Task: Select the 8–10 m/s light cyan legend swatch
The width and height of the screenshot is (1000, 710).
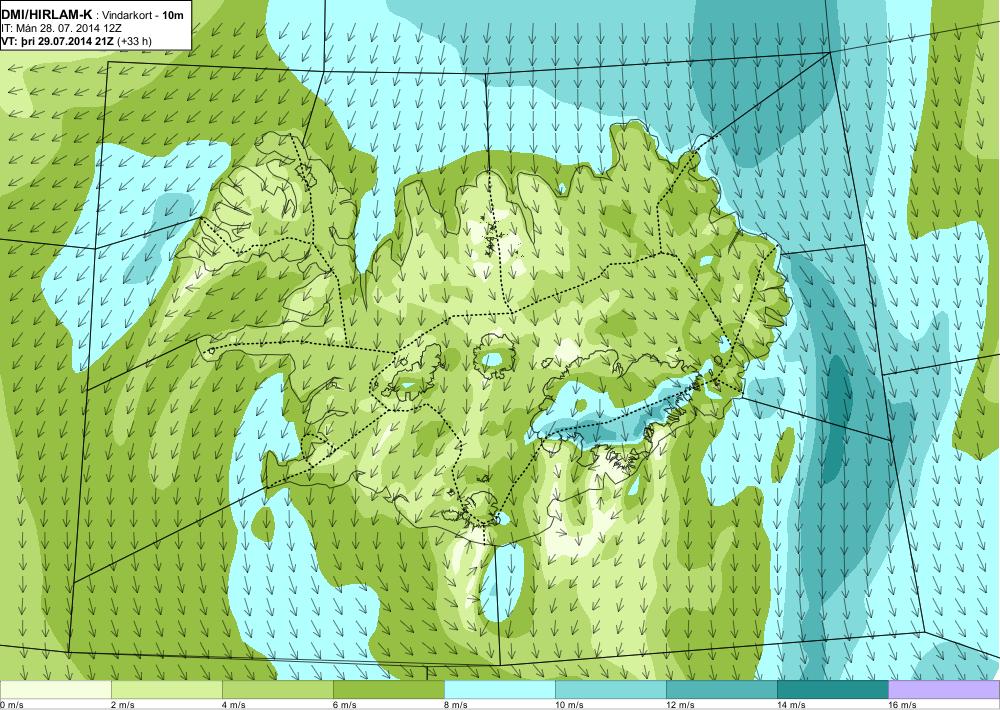Action: [x=499, y=689]
